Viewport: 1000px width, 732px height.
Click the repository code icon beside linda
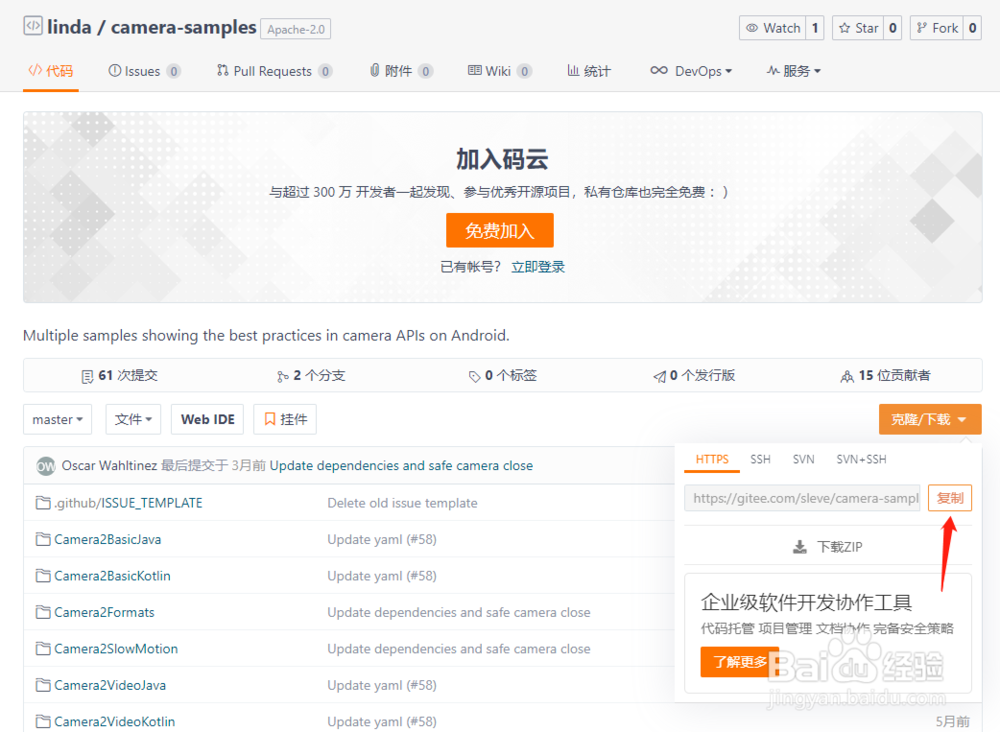33,26
